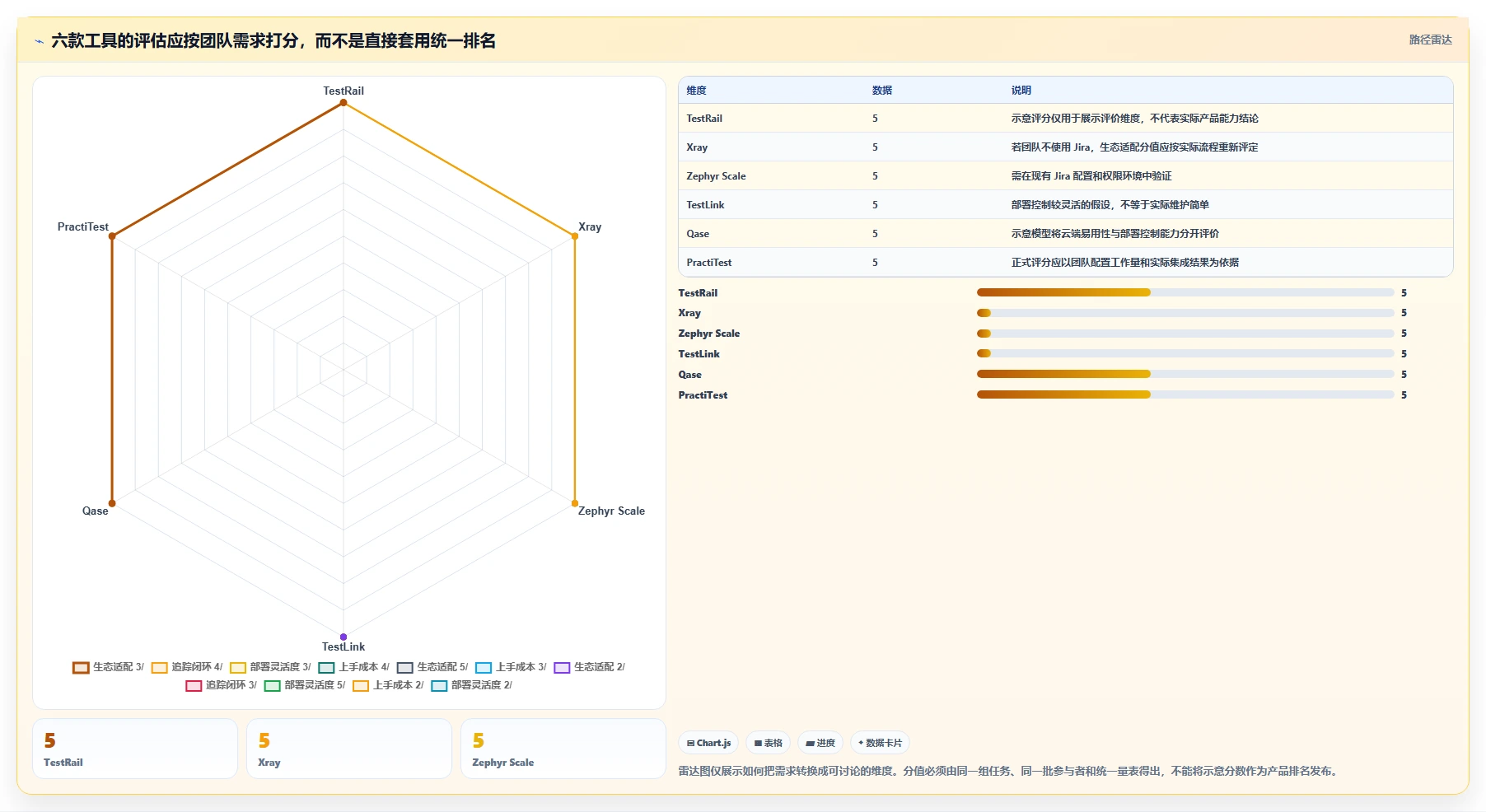Click the 进度 chip

(x=820, y=743)
